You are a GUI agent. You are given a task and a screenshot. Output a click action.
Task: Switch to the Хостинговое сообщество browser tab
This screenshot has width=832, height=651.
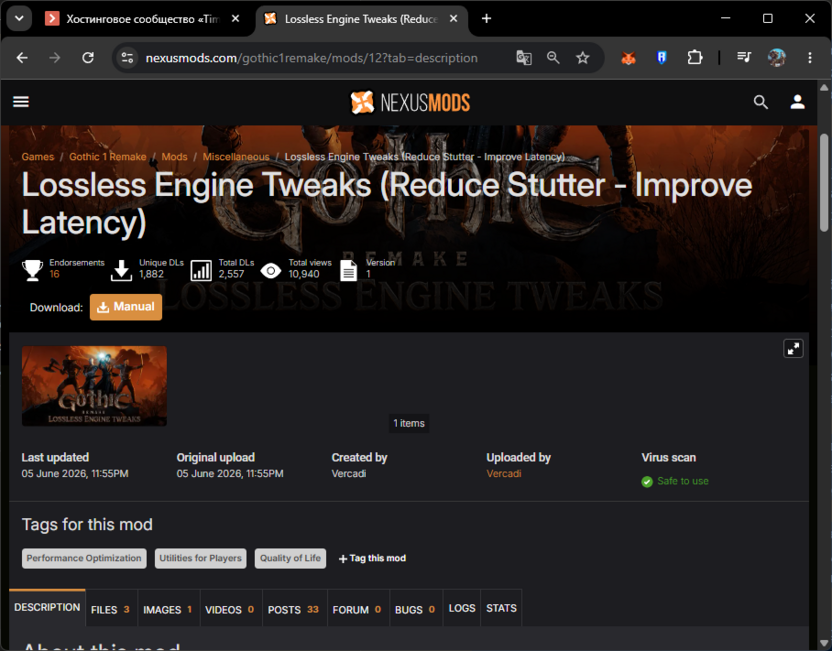click(142, 19)
